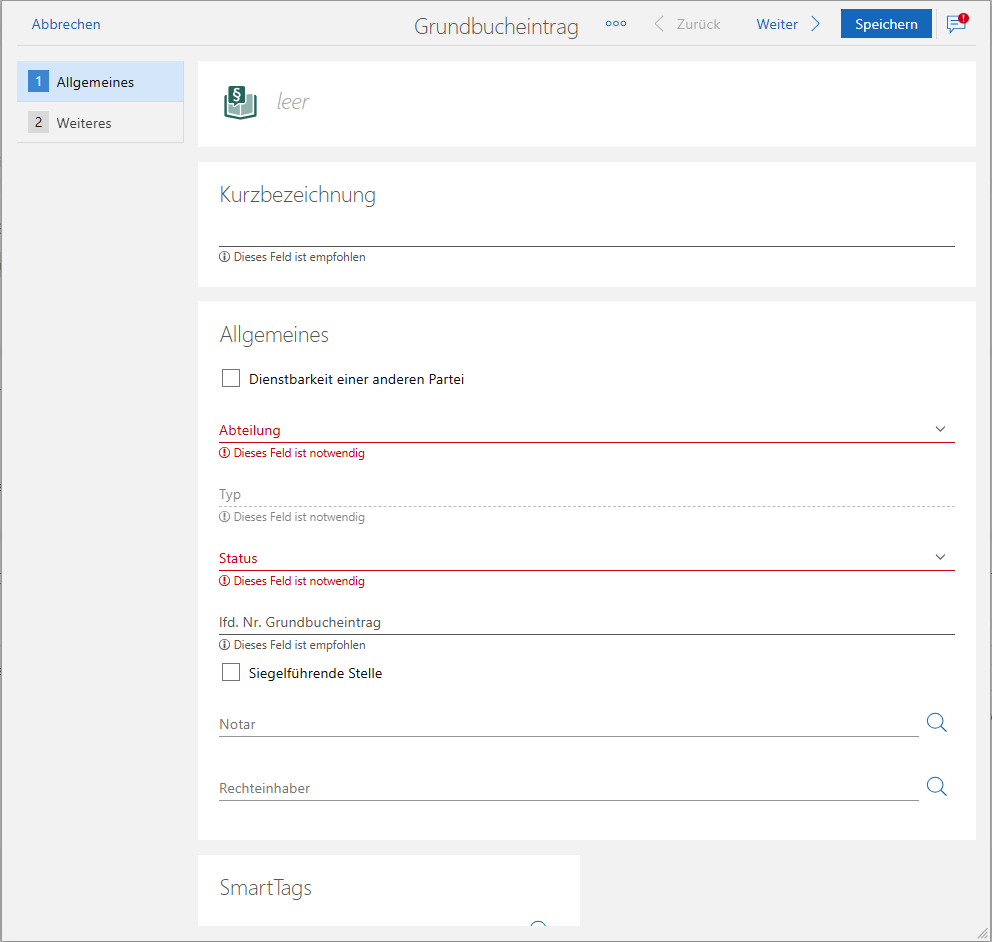Click the Grundbucheintrag book icon next to leer
The image size is (992, 942).
pyautogui.click(x=240, y=102)
